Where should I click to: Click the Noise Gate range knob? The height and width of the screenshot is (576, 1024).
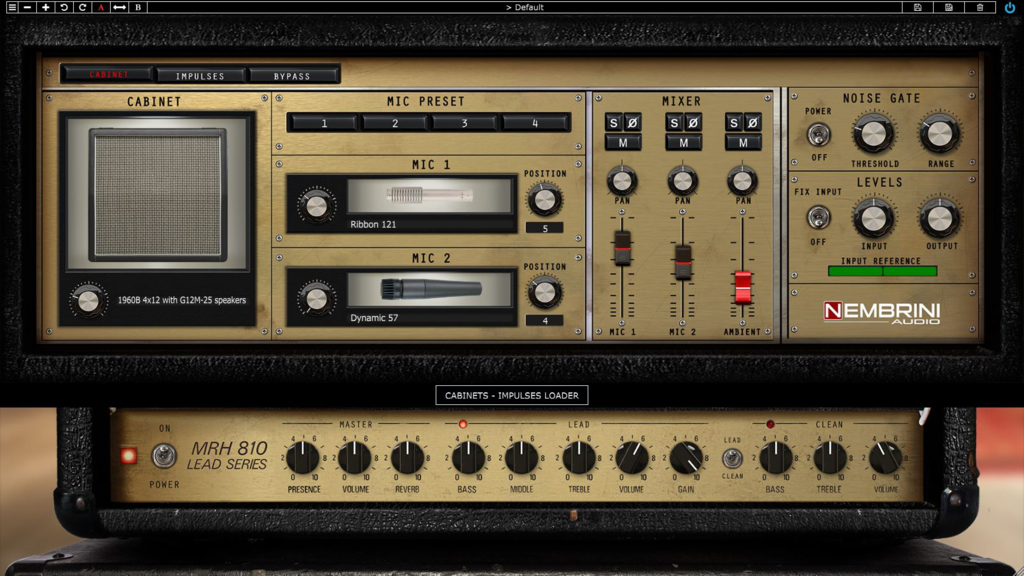940,134
